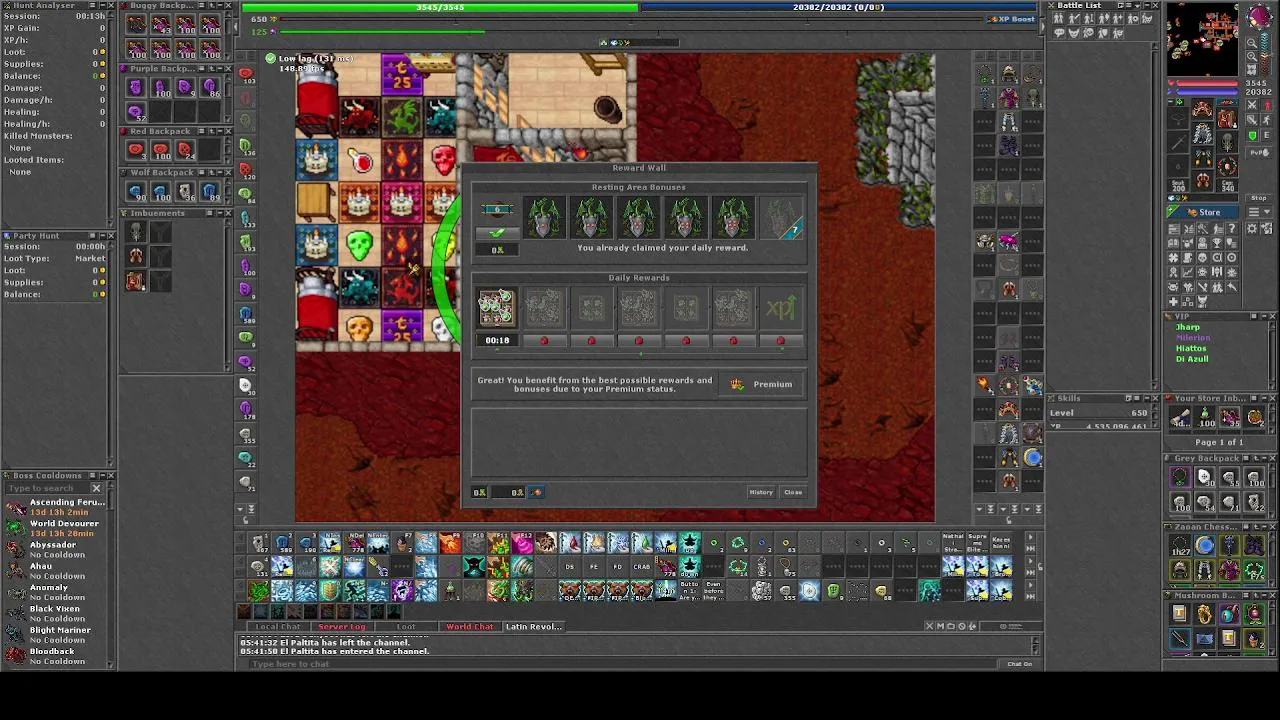Screen dimensions: 1280x720
Task: Open the options gear icon below Stop
Action: 1252,228
